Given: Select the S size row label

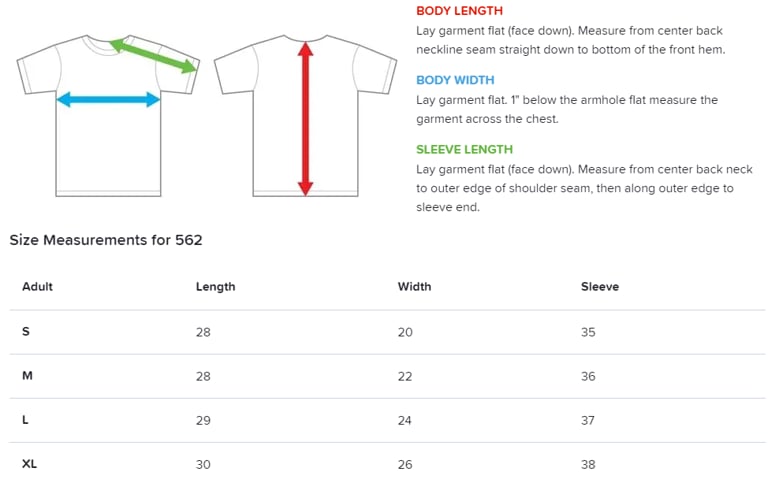Looking at the screenshot, I should 26,332.
